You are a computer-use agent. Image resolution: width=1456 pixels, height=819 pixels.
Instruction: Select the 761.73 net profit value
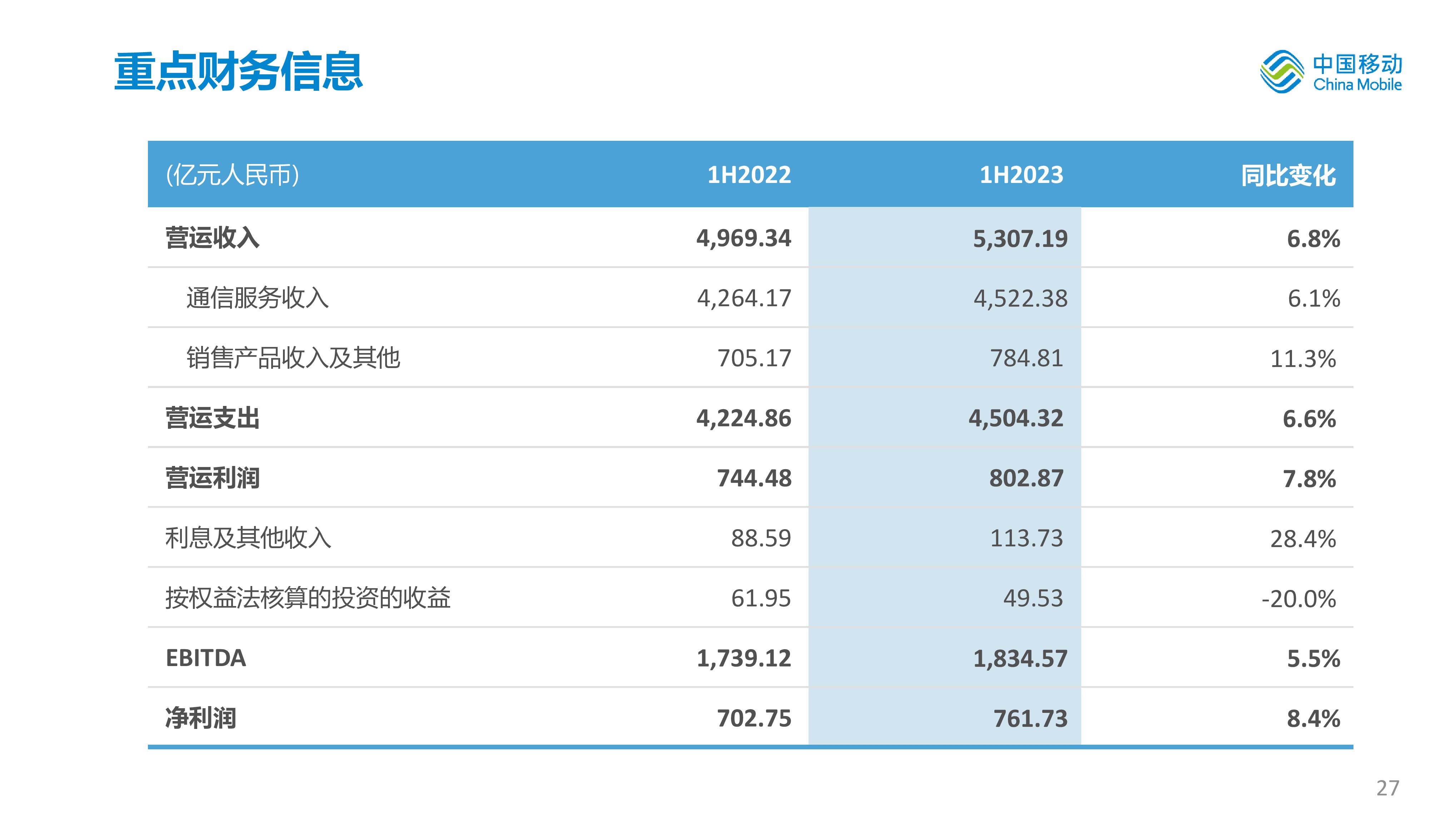[x=1030, y=718]
